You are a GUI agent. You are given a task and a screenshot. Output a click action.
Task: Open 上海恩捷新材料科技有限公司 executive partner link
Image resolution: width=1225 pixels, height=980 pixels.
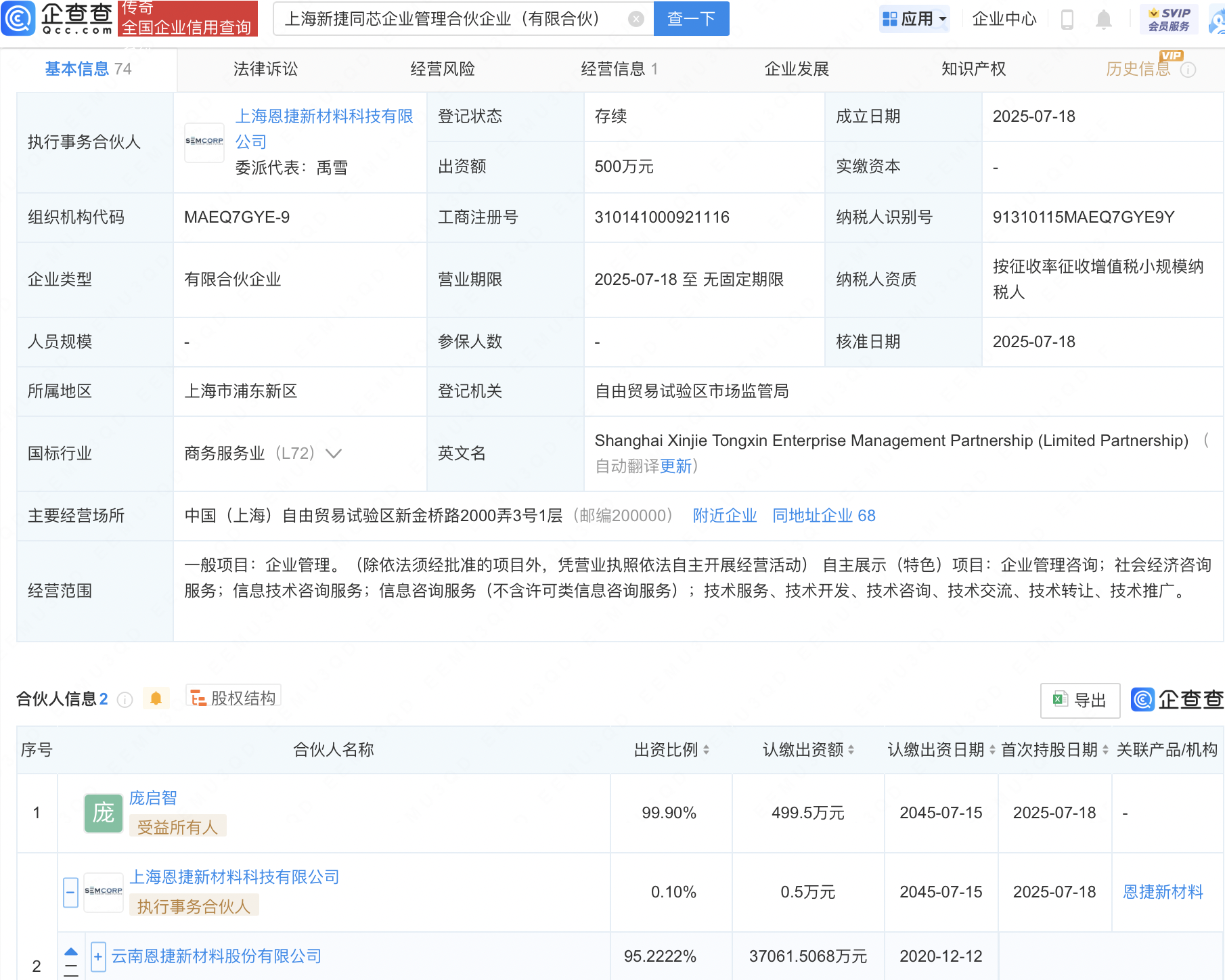coord(324,129)
